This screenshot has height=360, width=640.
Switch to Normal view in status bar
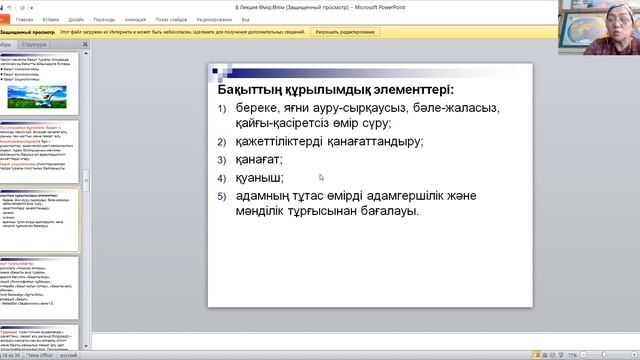536,356
